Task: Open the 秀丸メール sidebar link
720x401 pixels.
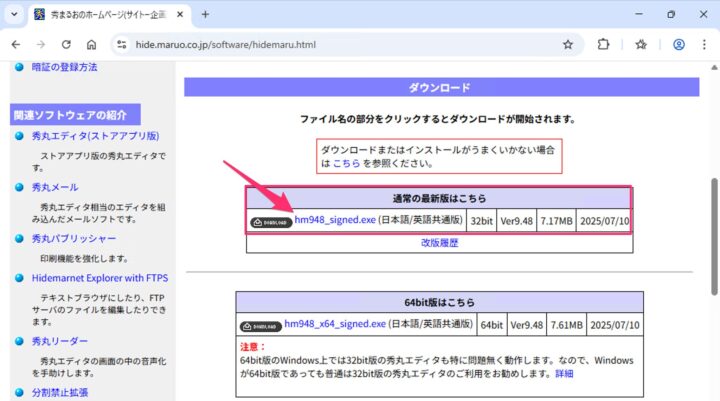Action: [55, 187]
